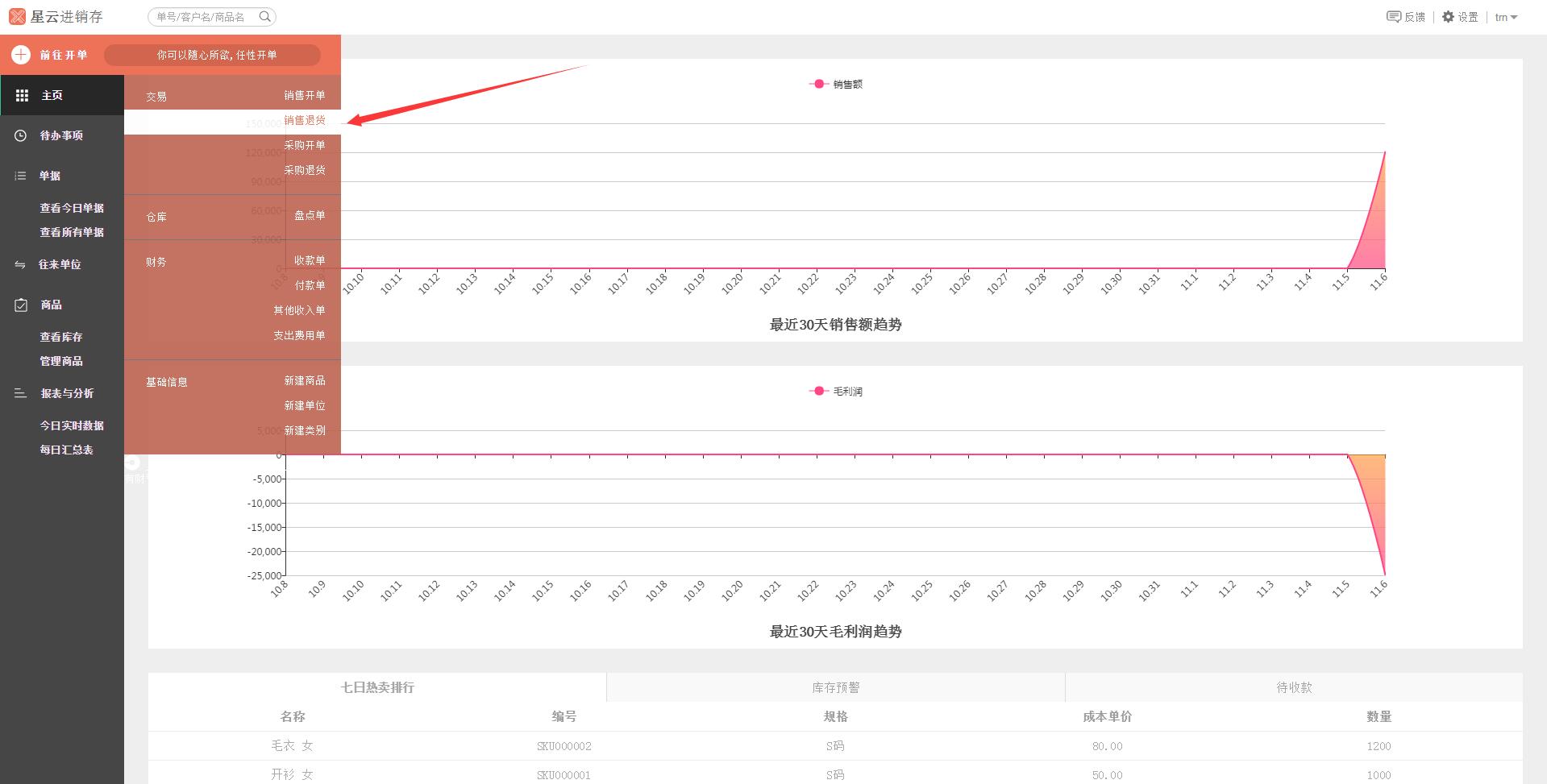
Task: Click the plus icon beside 前往开单
Action: [x=21, y=55]
